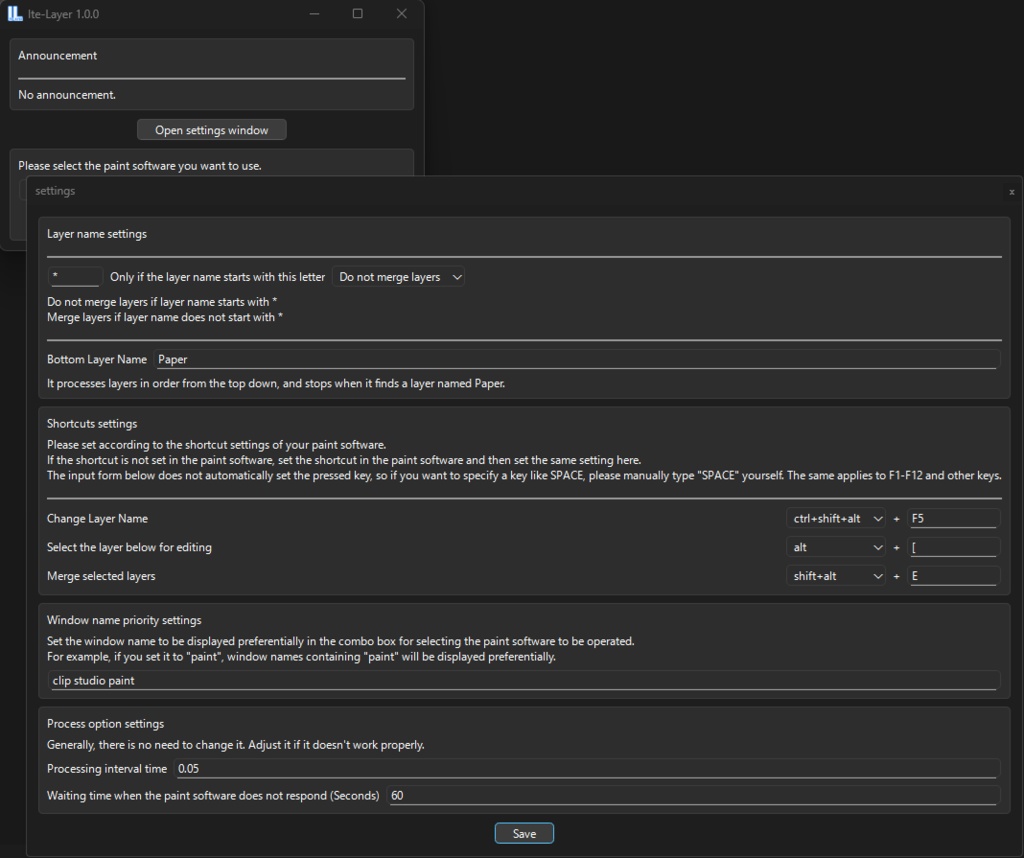Minimize the Ite-Layer main window

314,14
